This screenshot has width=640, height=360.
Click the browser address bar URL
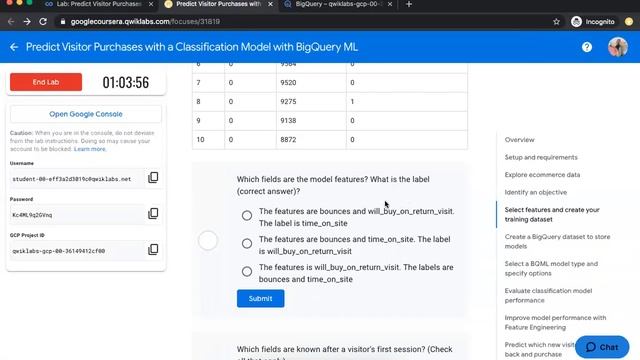coord(145,22)
